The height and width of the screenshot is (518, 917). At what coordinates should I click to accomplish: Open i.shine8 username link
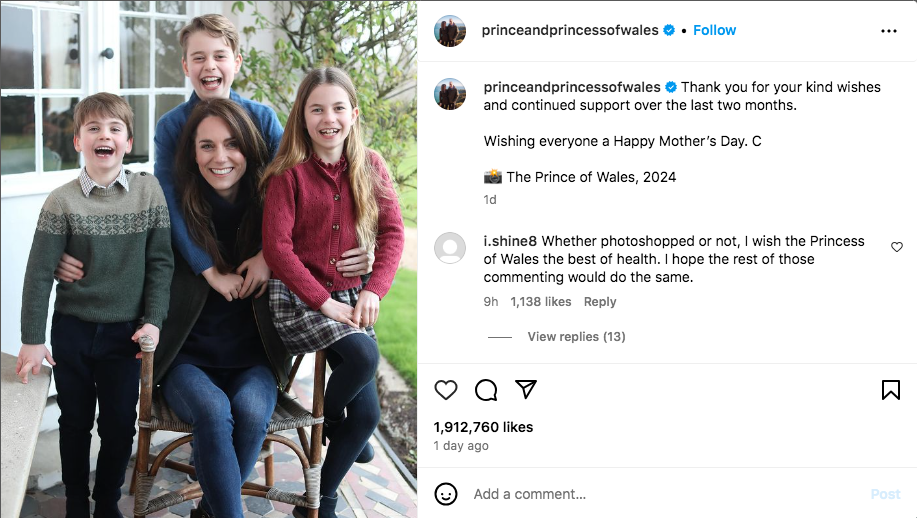click(x=510, y=241)
